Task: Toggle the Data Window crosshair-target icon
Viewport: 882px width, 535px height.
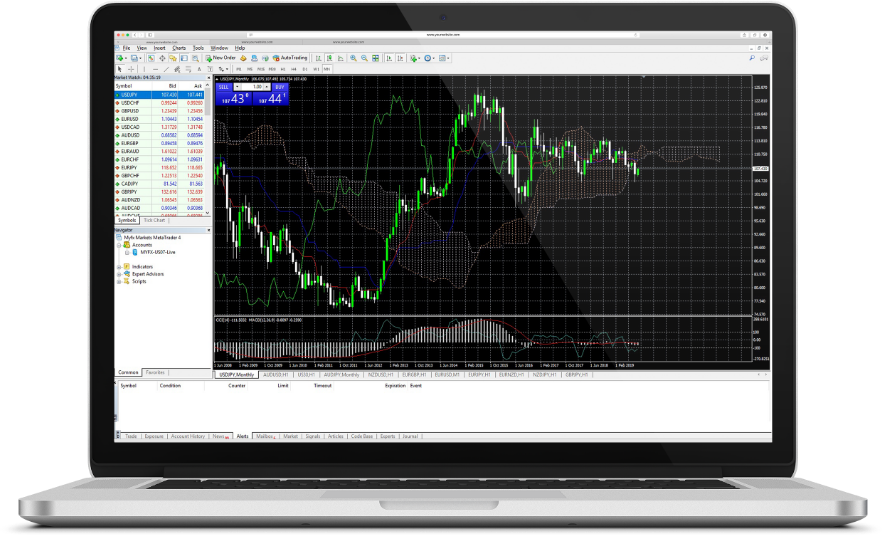Action: click(x=162, y=58)
